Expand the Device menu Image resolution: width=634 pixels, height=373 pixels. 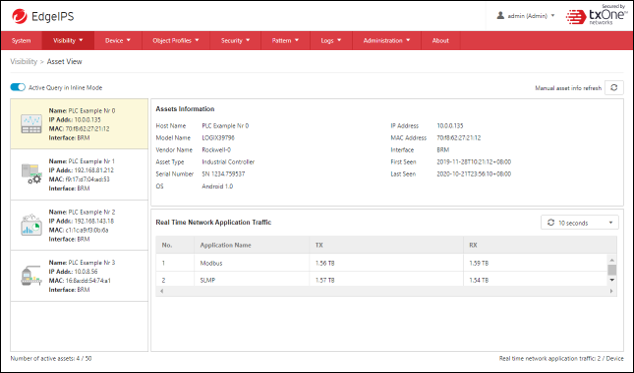(118, 40)
